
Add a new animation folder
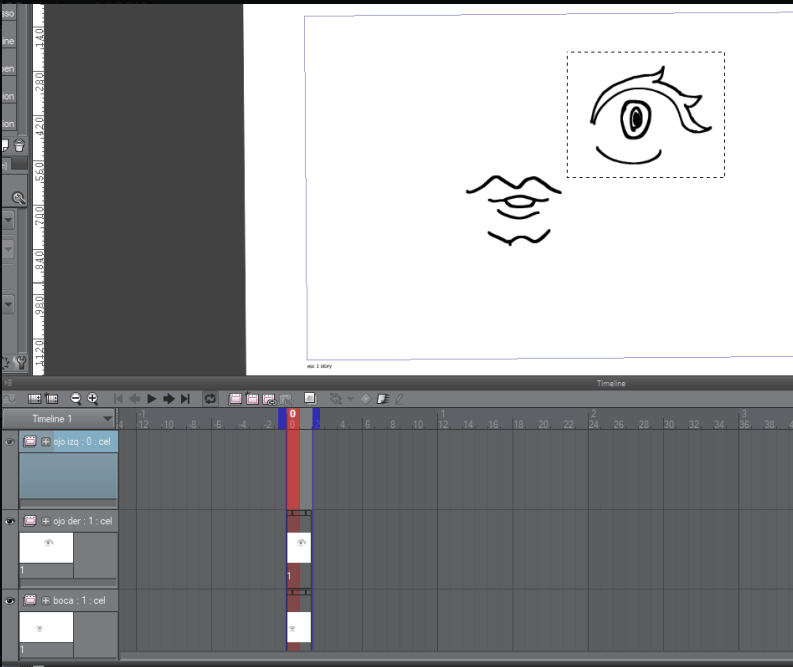[235, 399]
